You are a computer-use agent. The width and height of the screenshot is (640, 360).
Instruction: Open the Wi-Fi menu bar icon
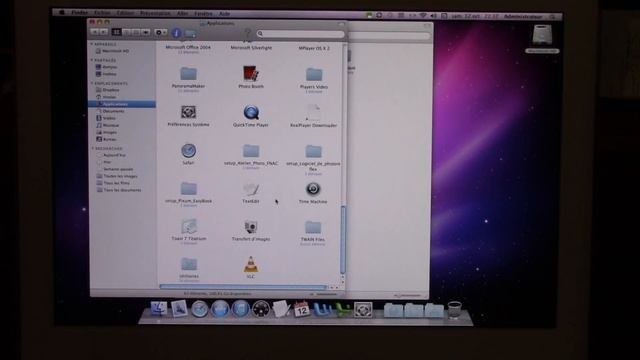tap(423, 16)
